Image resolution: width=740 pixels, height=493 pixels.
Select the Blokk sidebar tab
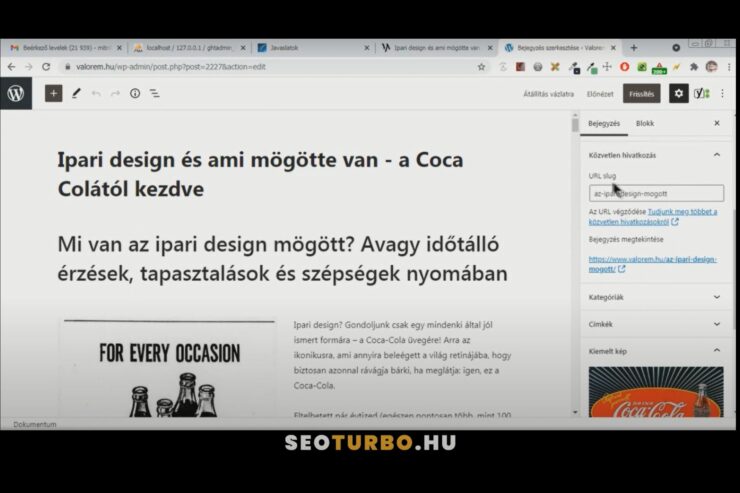point(645,124)
